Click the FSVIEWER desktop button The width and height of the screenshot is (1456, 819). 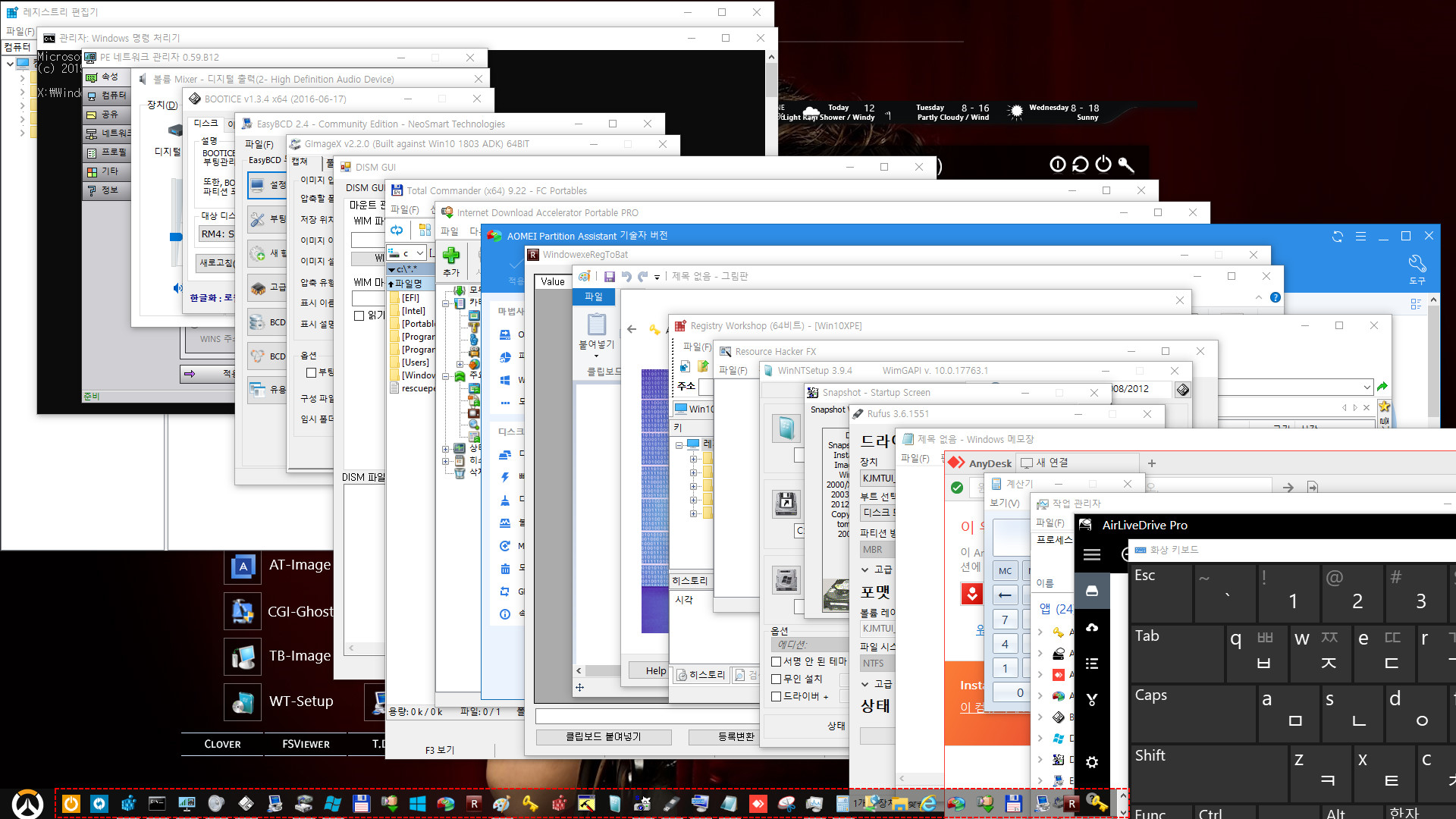pos(306,744)
